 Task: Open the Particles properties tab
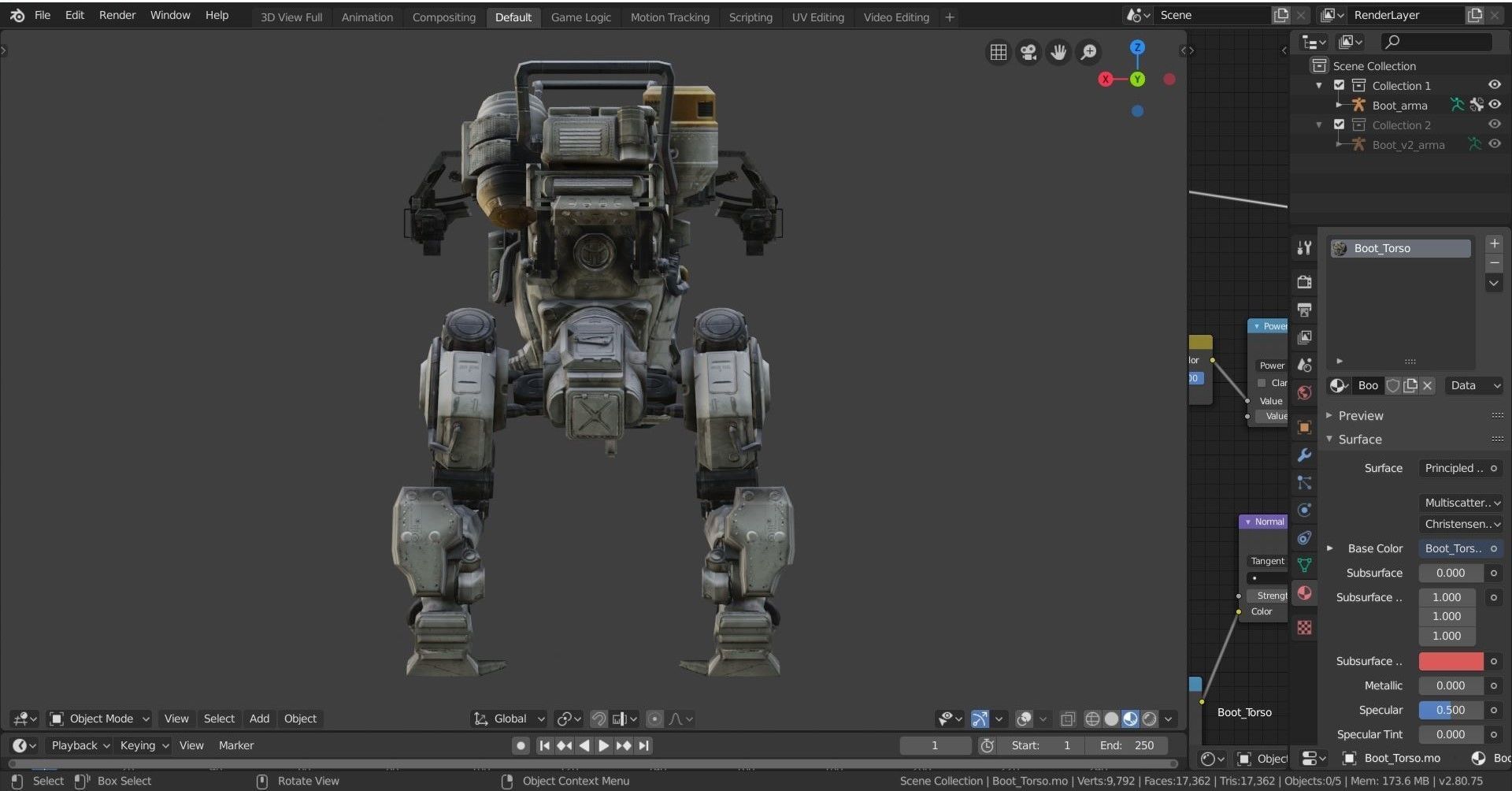point(1304,483)
